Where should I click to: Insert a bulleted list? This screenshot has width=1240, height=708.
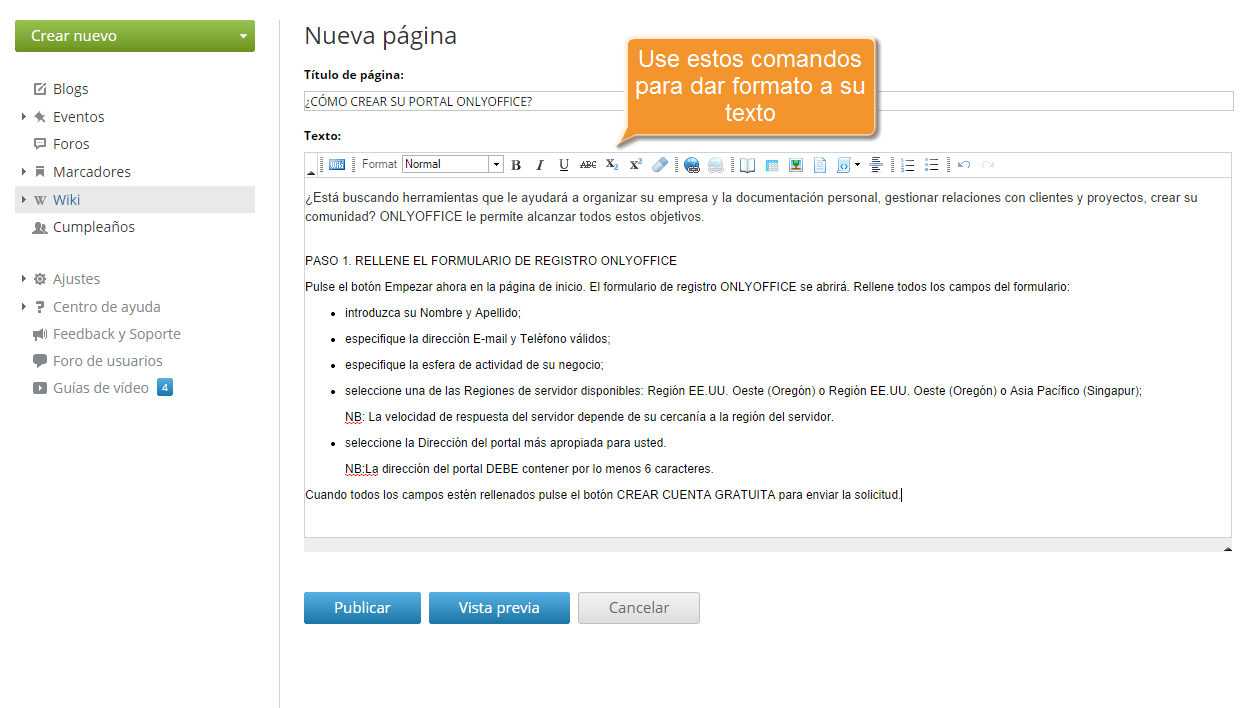[932, 164]
